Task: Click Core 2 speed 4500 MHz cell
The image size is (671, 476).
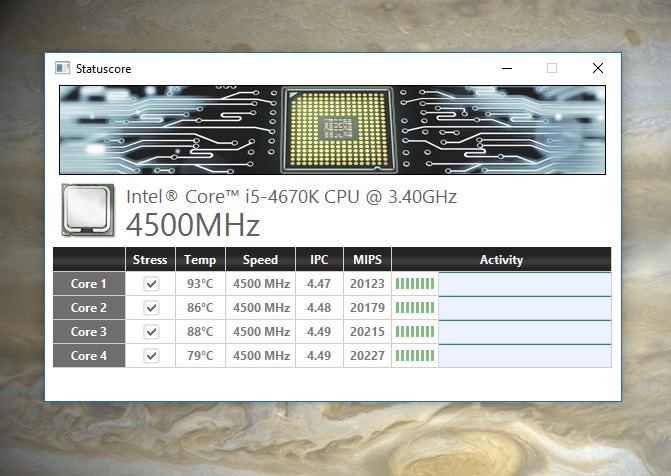Action: (261, 308)
